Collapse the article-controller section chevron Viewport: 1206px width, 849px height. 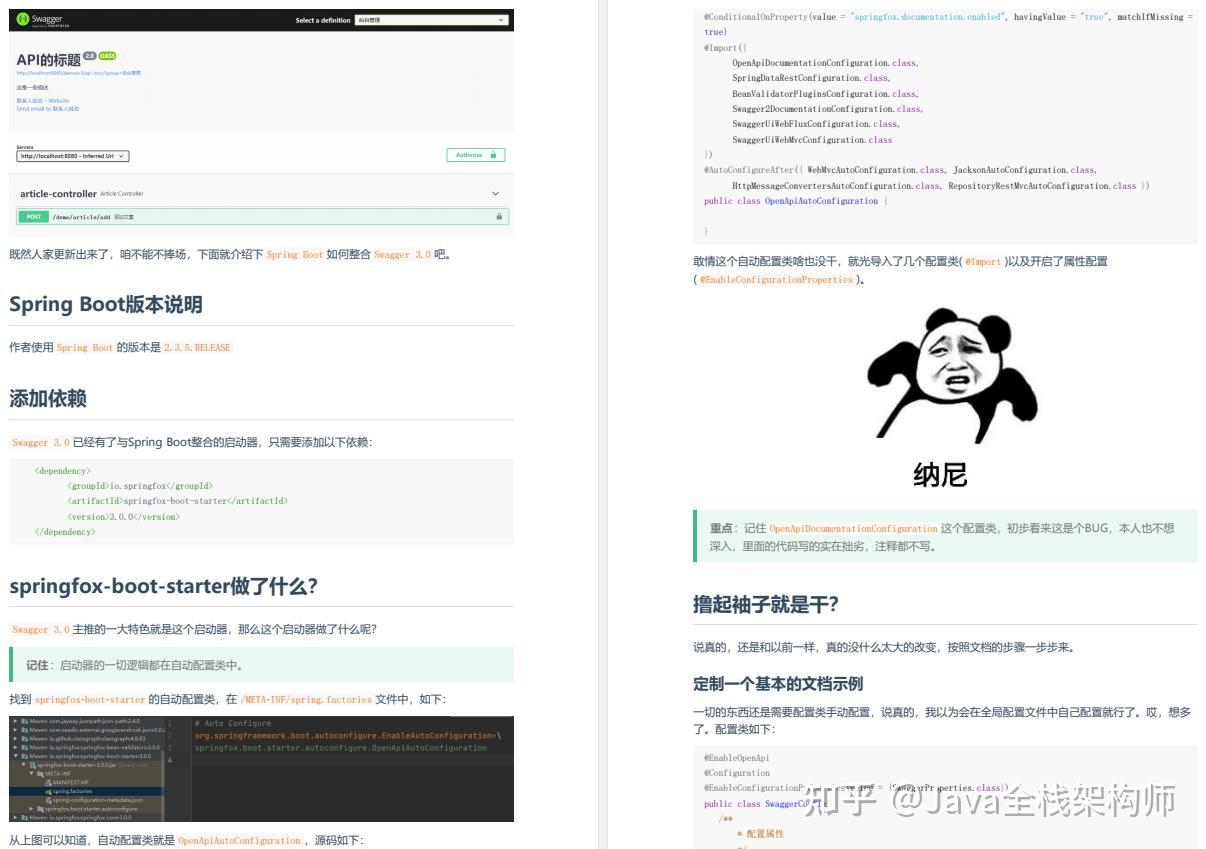click(x=495, y=193)
